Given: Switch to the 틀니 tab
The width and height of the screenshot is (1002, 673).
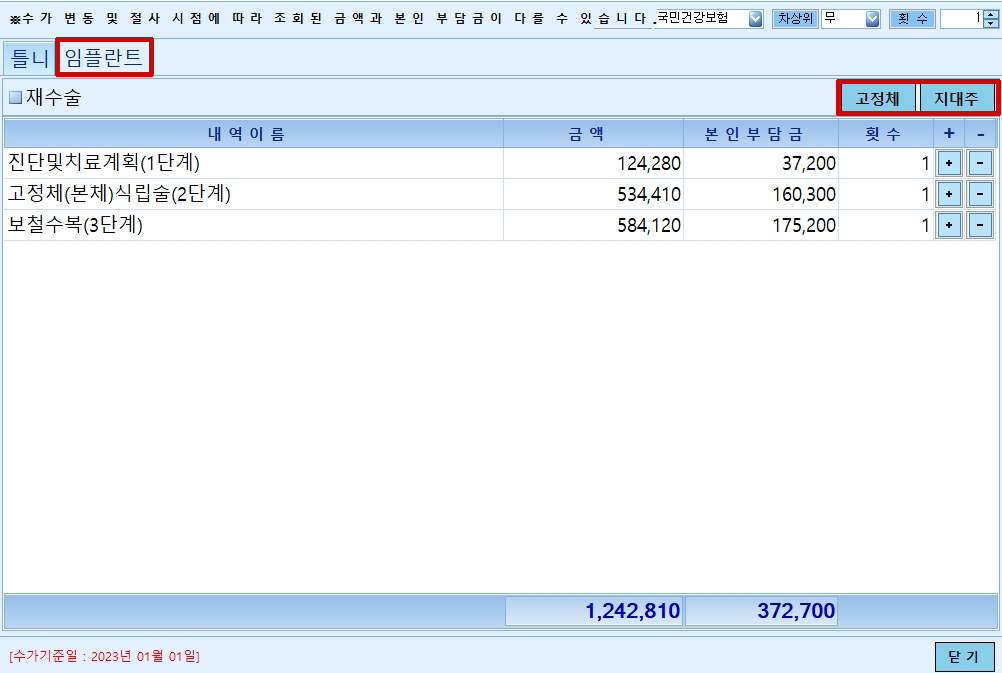Looking at the screenshot, I should tap(29, 58).
